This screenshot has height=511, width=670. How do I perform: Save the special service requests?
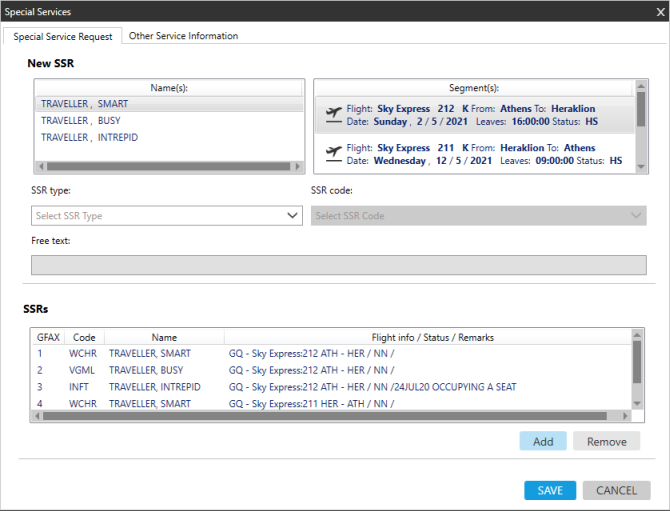point(550,490)
